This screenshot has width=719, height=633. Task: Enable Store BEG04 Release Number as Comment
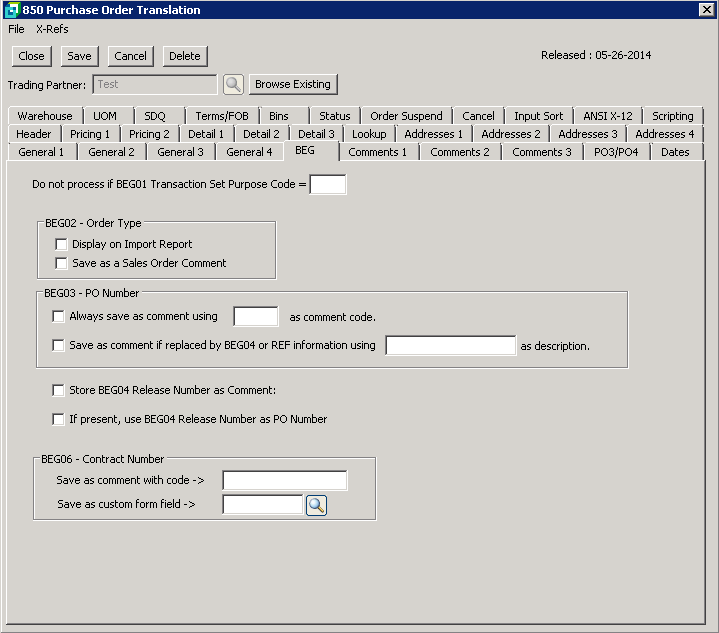[58, 390]
